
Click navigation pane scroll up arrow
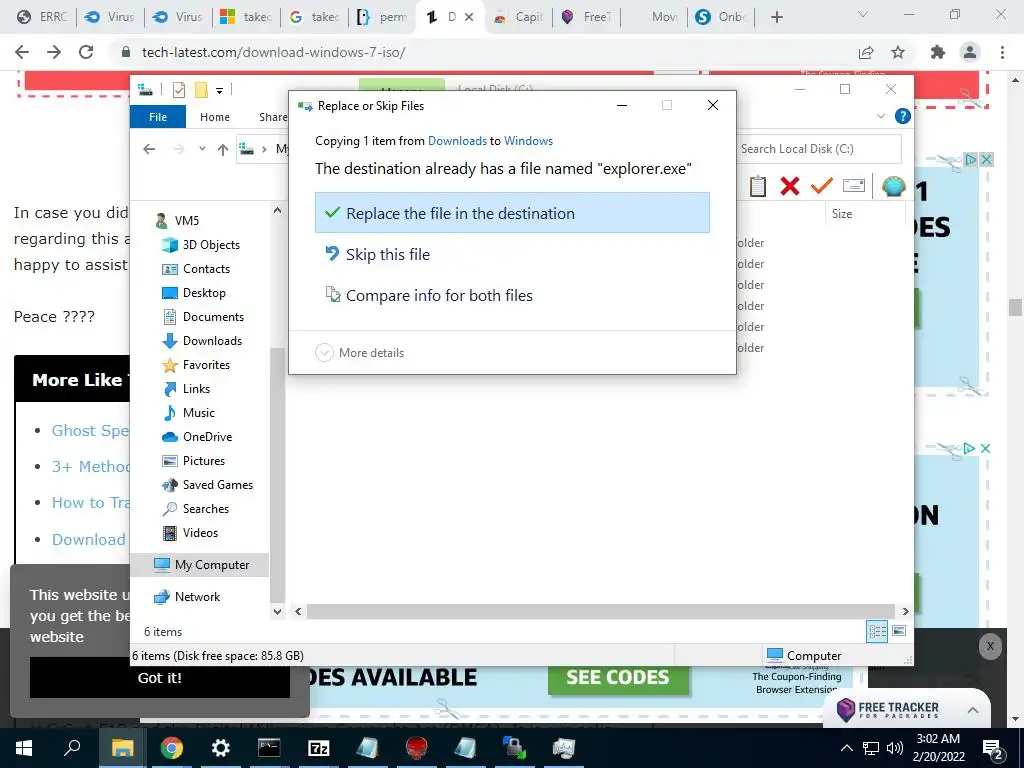pos(278,210)
